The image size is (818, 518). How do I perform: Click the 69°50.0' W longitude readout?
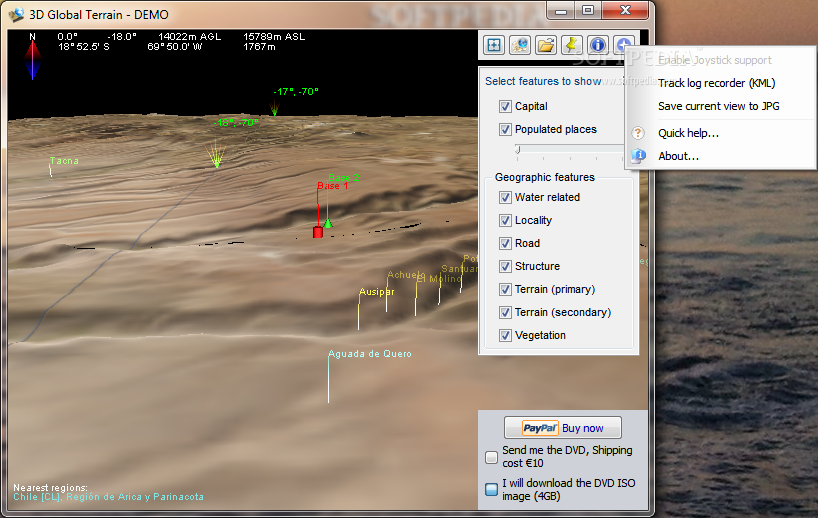tap(174, 46)
